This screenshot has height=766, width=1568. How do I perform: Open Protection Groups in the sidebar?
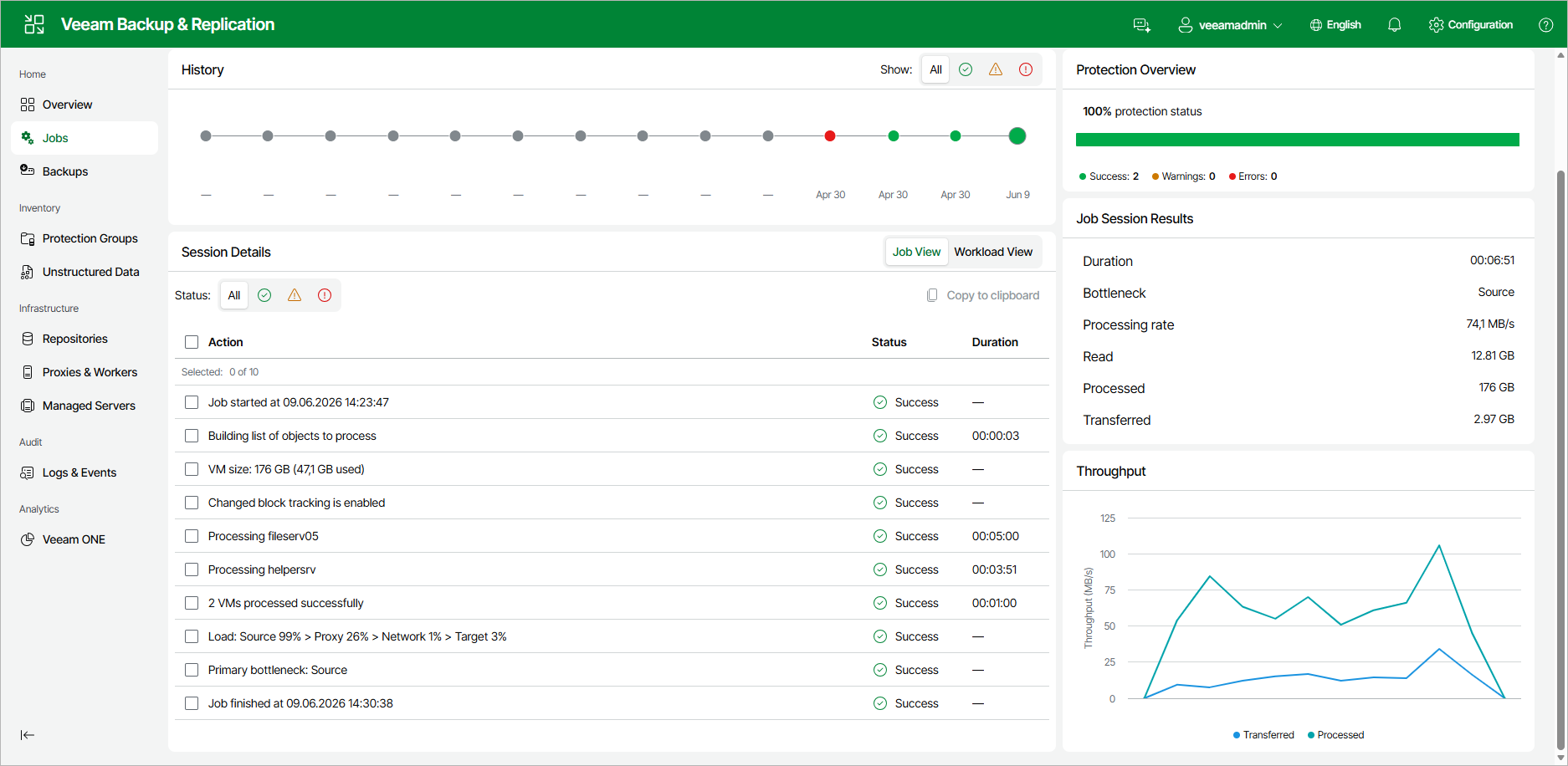click(85, 238)
